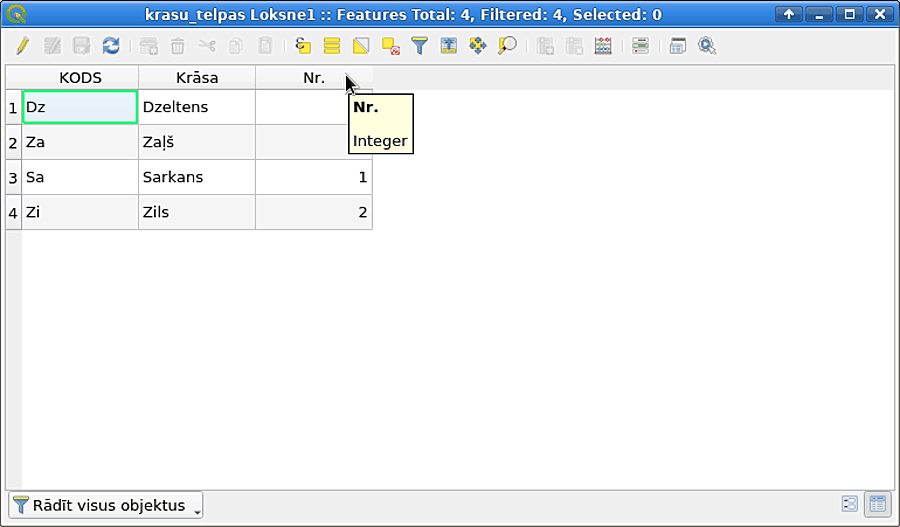Click the Nr. cell with value 2
Screen dimensions: 900x527
click(x=314, y=212)
